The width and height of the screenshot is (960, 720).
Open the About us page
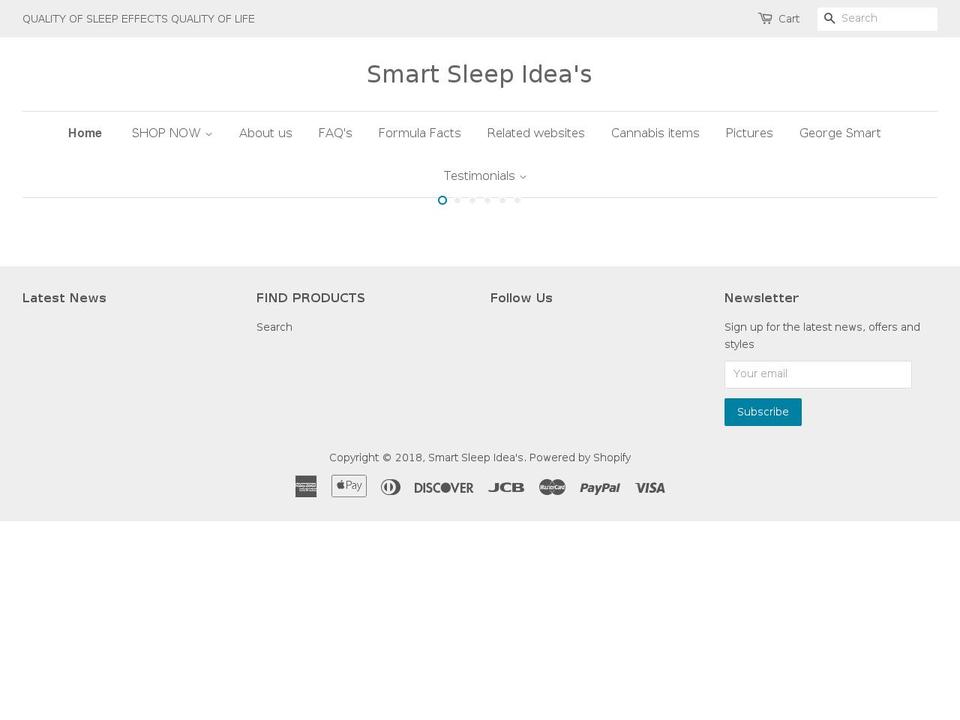266,133
